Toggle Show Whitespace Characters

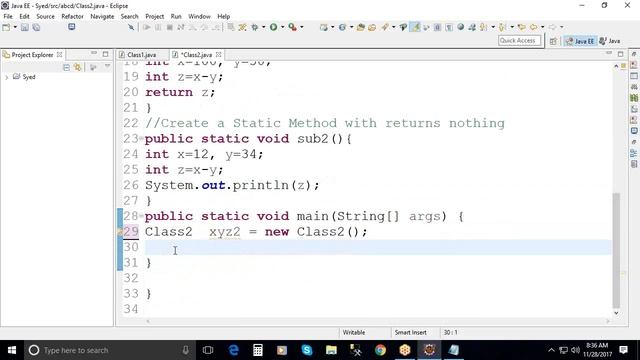[x=449, y=27]
